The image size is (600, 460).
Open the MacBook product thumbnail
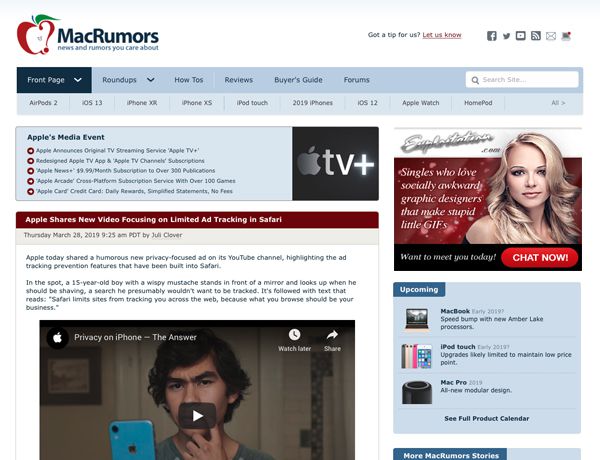(417, 319)
